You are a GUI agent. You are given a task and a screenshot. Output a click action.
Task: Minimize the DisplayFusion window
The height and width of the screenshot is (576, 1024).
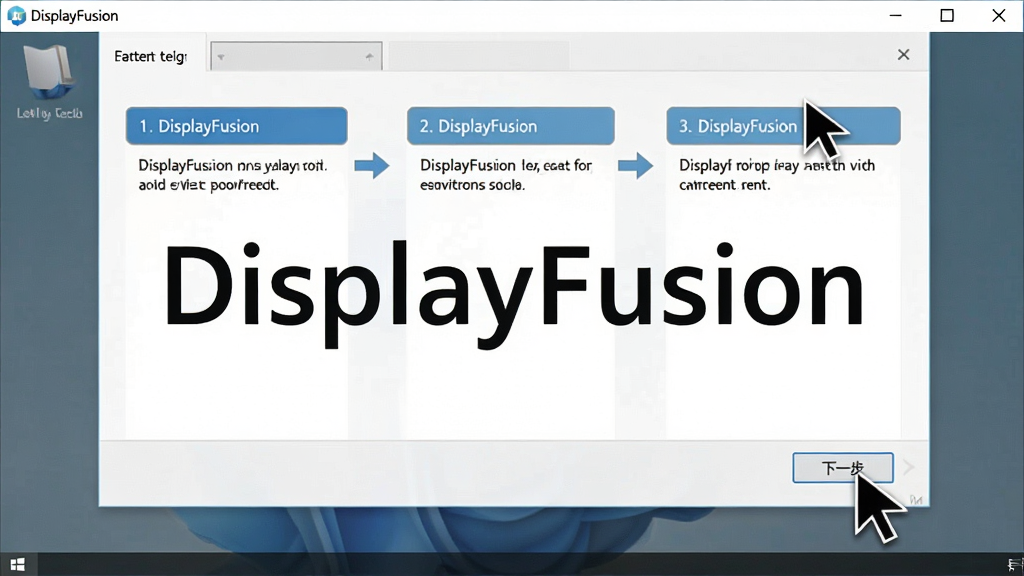[896, 16]
